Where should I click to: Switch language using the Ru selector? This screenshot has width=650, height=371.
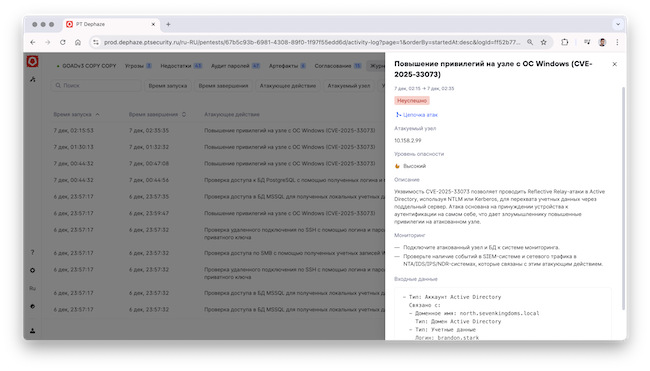coord(32,288)
